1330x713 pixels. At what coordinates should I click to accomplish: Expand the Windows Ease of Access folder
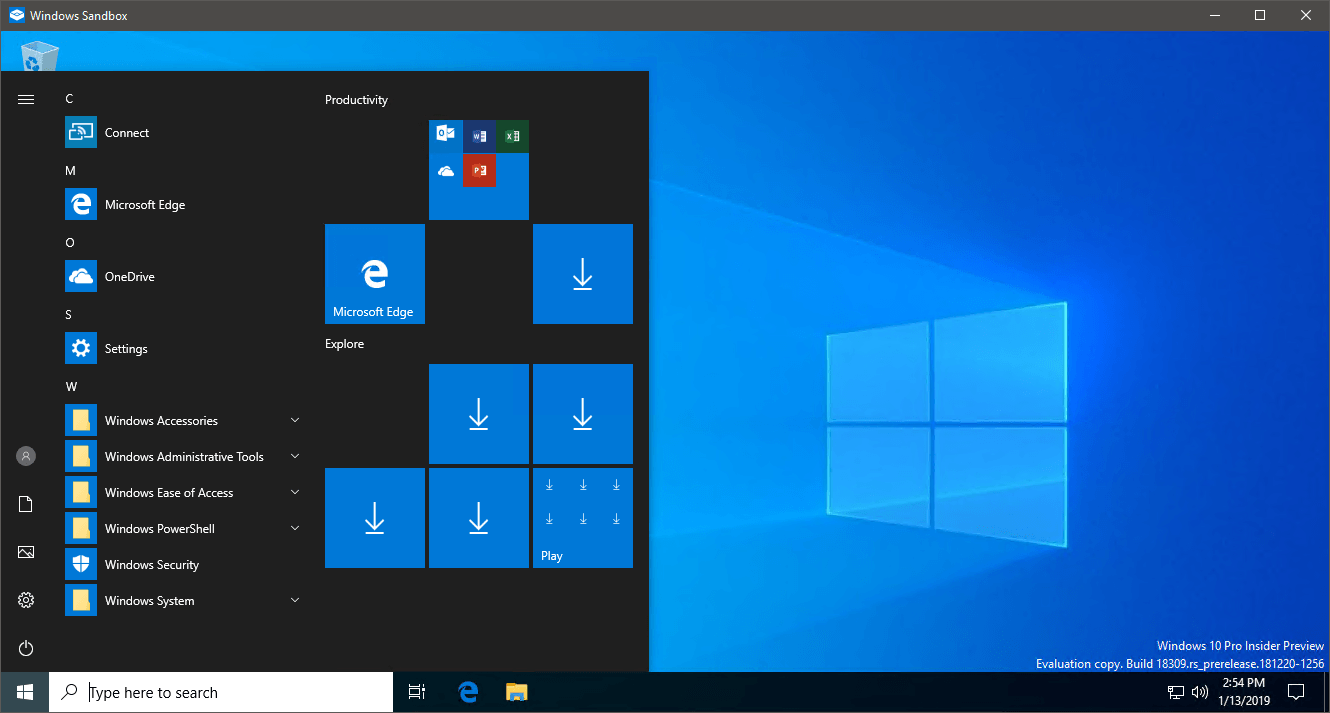pos(183,492)
